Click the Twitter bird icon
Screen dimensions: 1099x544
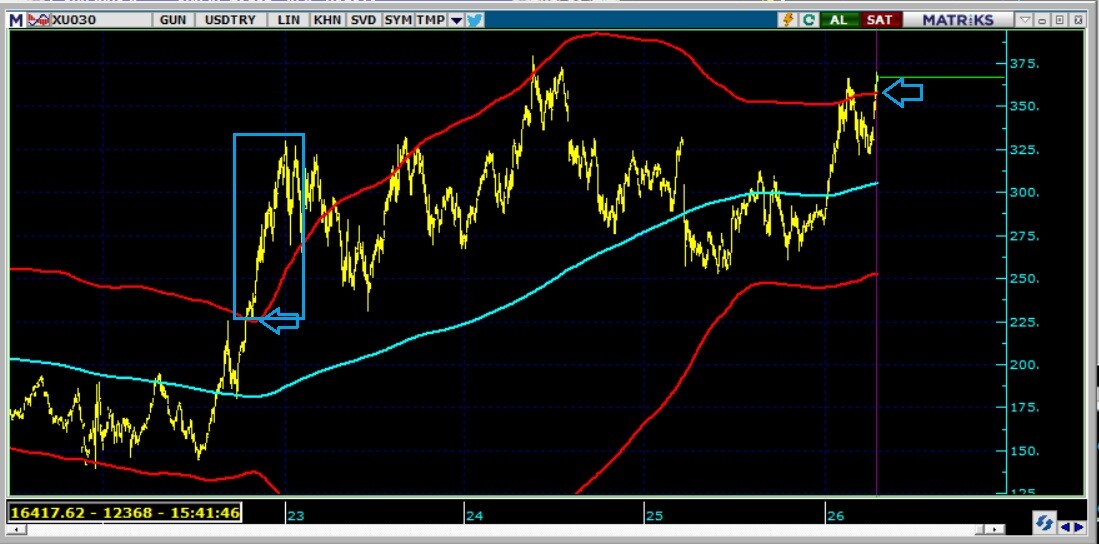475,20
